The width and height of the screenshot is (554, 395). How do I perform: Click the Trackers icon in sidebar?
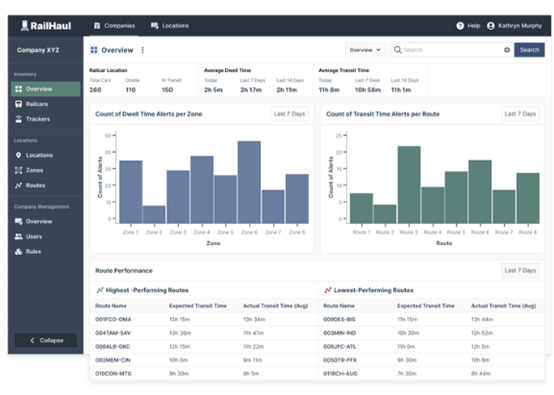tap(18, 119)
